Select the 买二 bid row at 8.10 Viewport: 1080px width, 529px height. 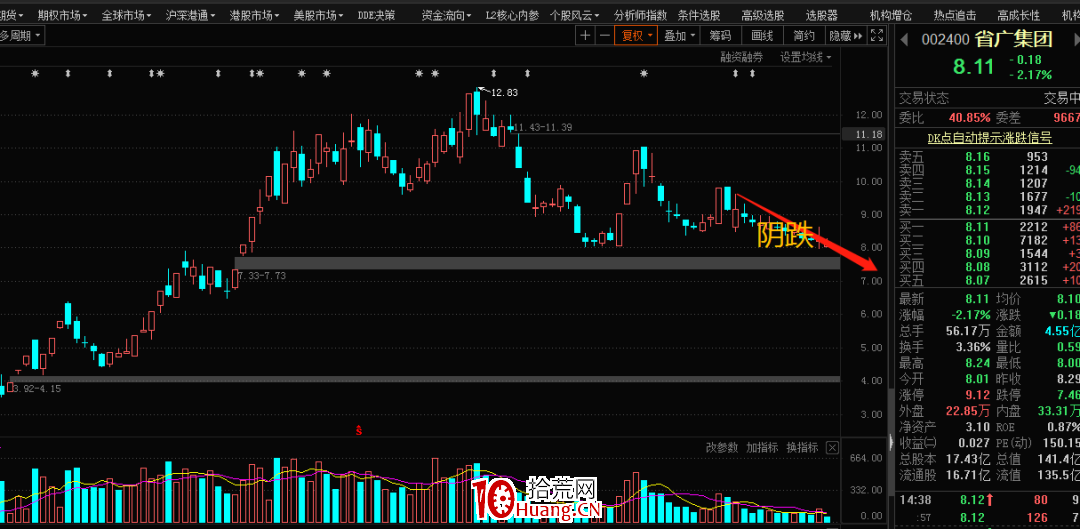(986, 240)
